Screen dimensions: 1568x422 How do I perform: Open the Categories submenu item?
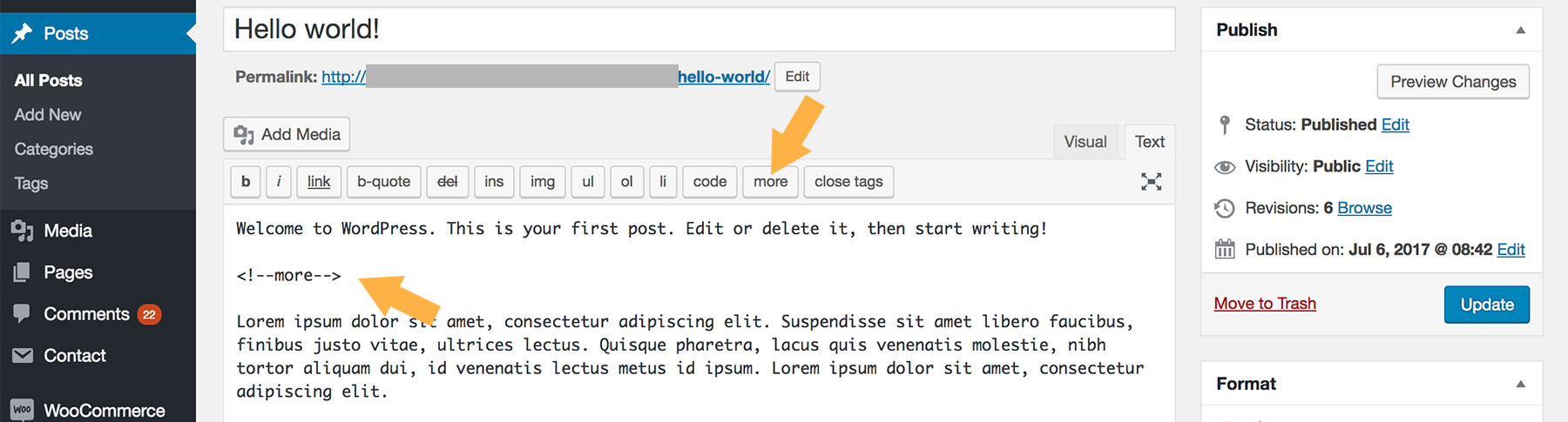(54, 149)
